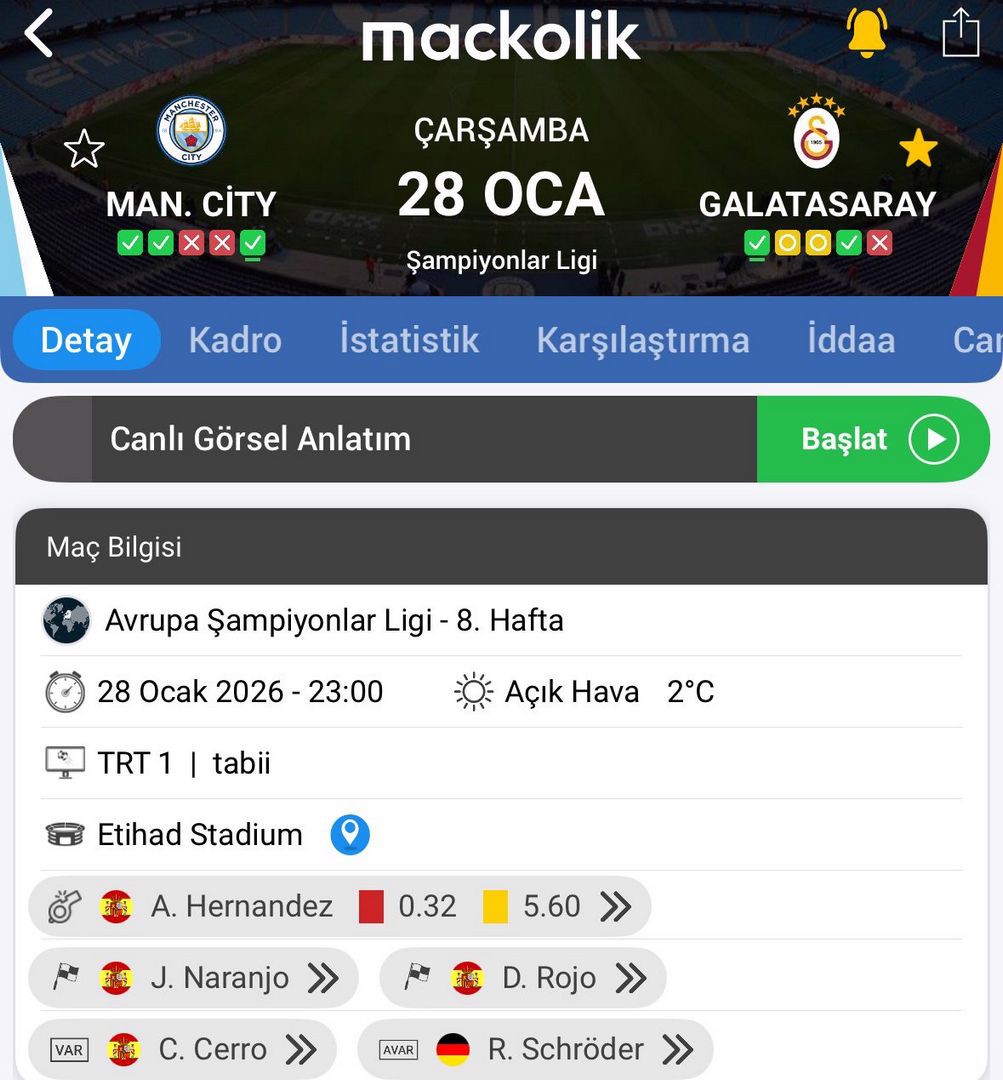Expand assistant referee J. Naranjo details
Image resolution: width=1003 pixels, height=1080 pixels.
point(323,977)
